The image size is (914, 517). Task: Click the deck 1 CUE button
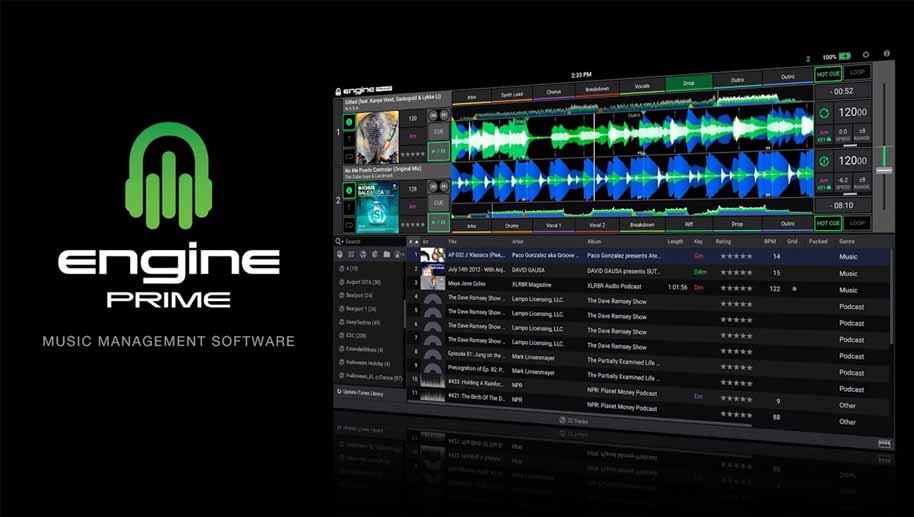click(438, 132)
